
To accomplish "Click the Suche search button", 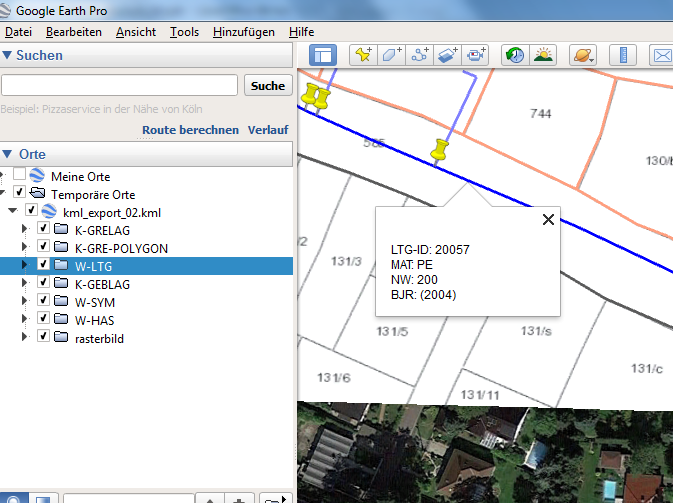I will [x=268, y=86].
